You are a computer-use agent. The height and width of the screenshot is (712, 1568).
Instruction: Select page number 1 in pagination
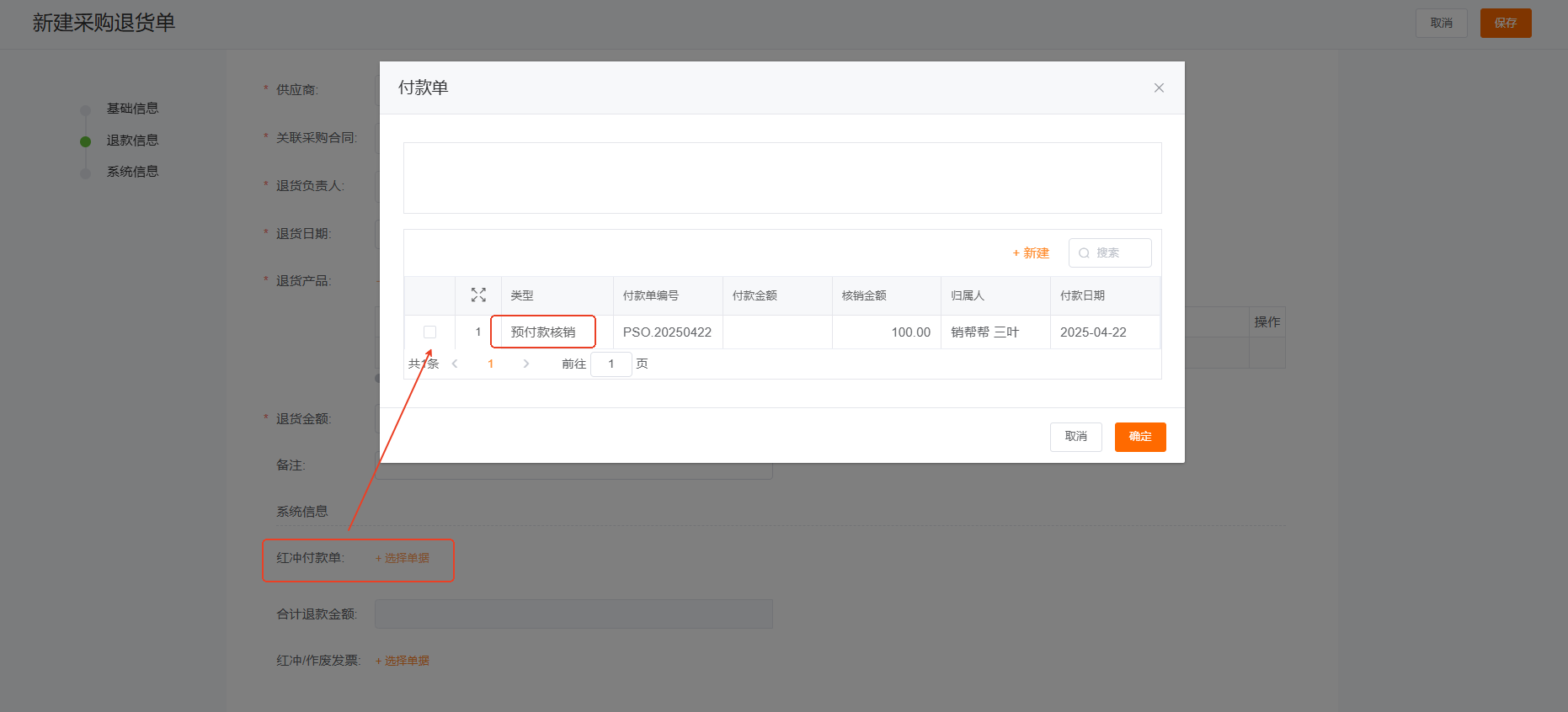coord(490,364)
